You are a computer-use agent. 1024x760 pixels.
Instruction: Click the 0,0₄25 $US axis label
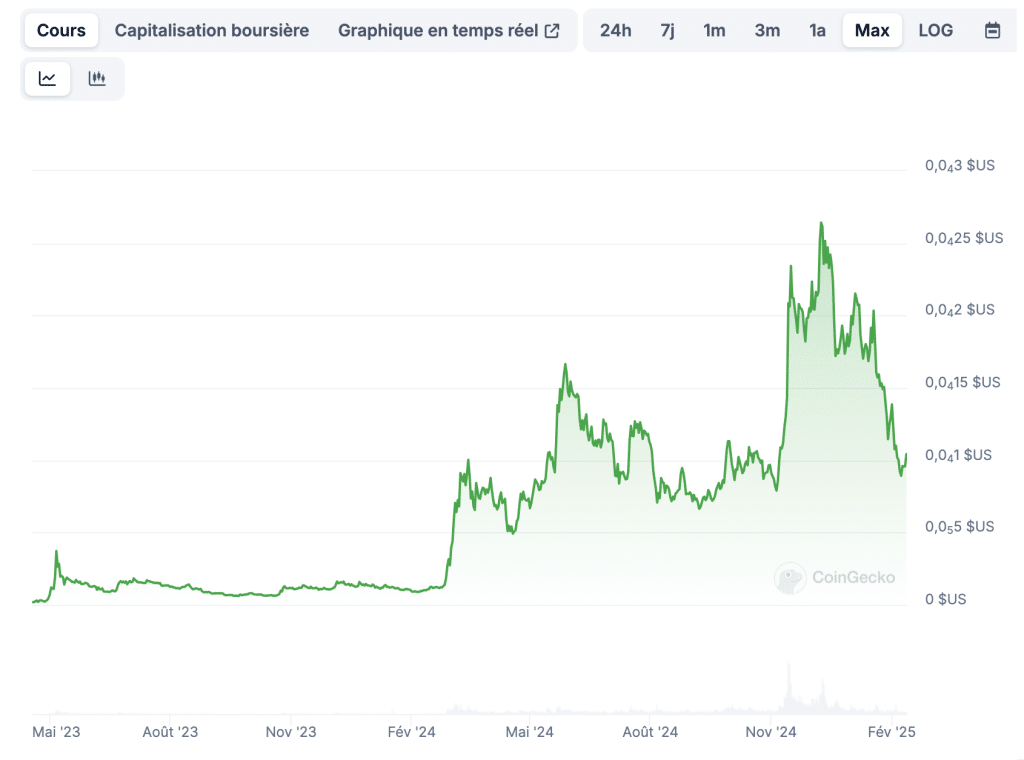click(x=964, y=238)
